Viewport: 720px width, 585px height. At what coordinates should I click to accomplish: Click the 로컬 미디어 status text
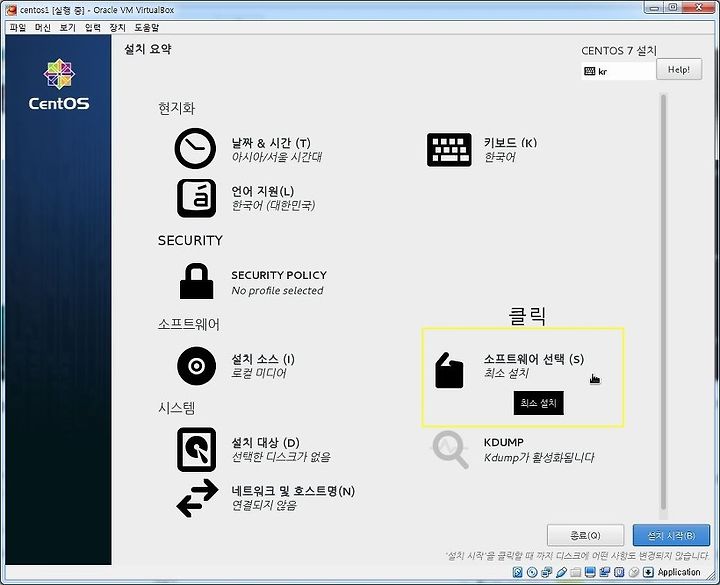[x=259, y=373]
